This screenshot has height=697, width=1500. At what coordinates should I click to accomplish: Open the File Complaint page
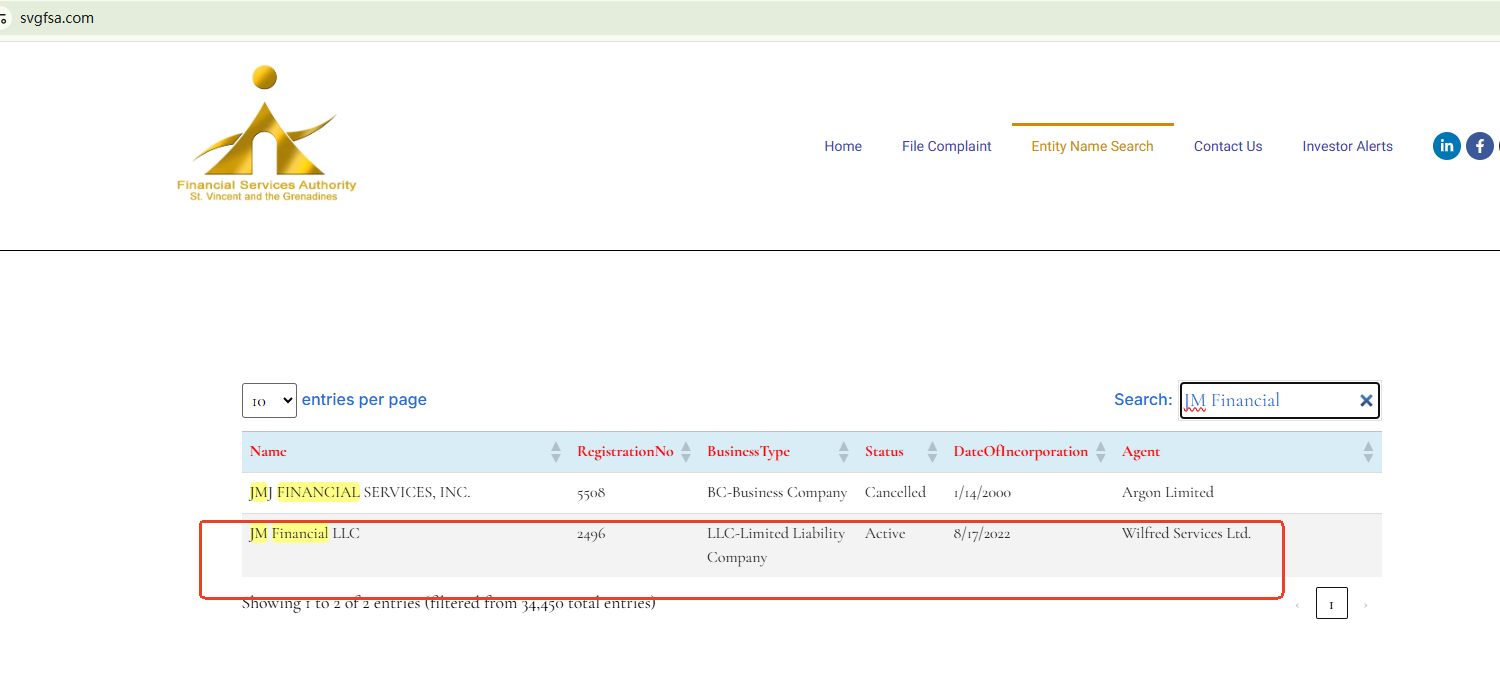[x=946, y=146]
